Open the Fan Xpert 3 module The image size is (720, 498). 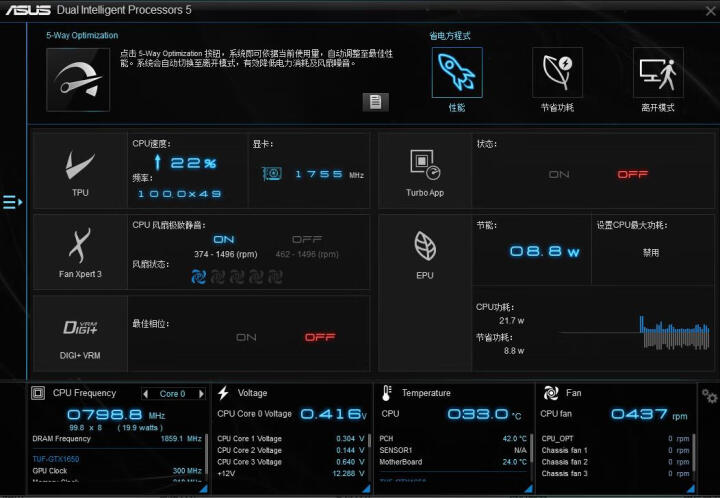pos(80,252)
